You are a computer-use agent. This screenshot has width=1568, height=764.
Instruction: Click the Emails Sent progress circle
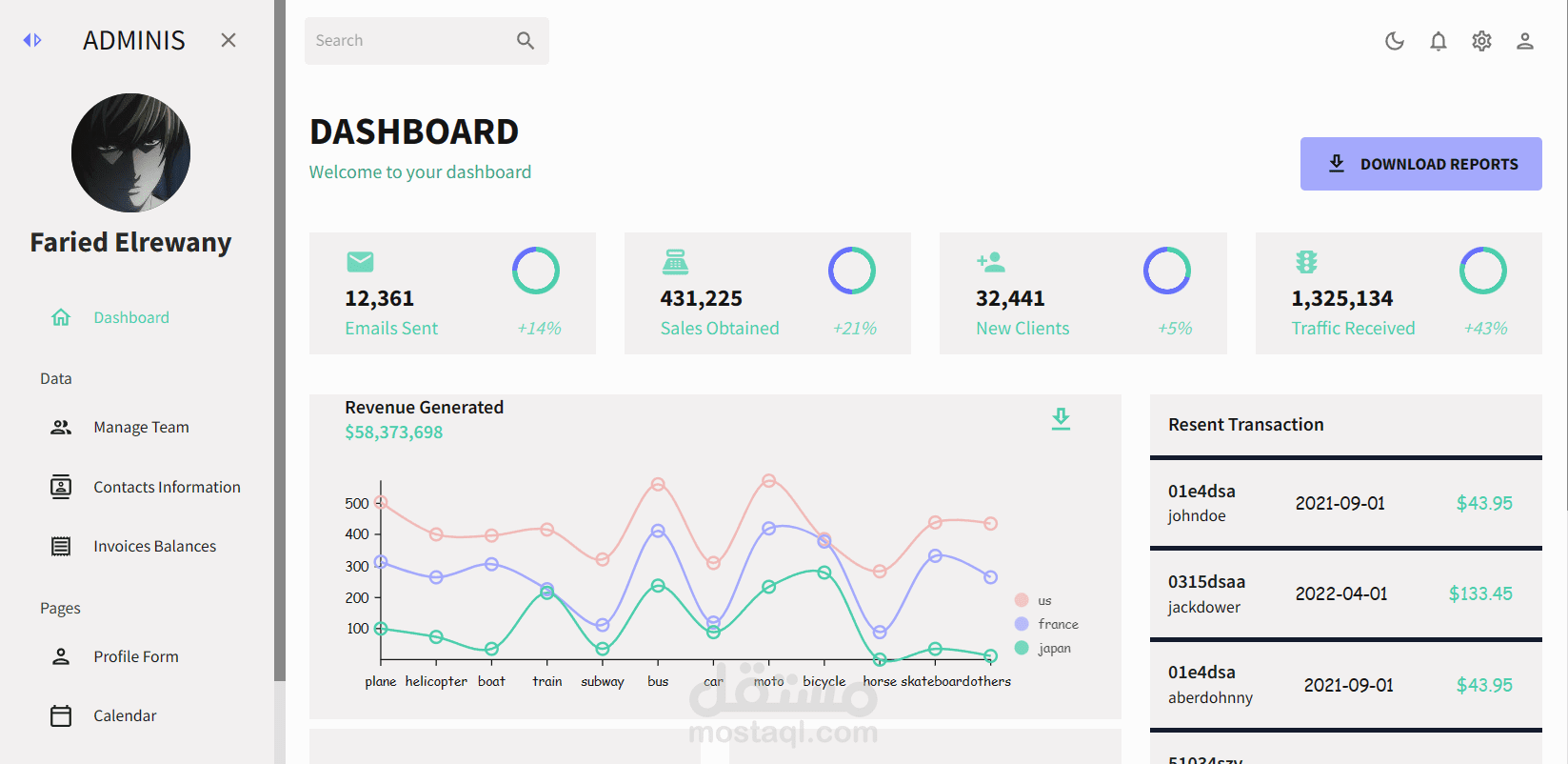click(536, 271)
